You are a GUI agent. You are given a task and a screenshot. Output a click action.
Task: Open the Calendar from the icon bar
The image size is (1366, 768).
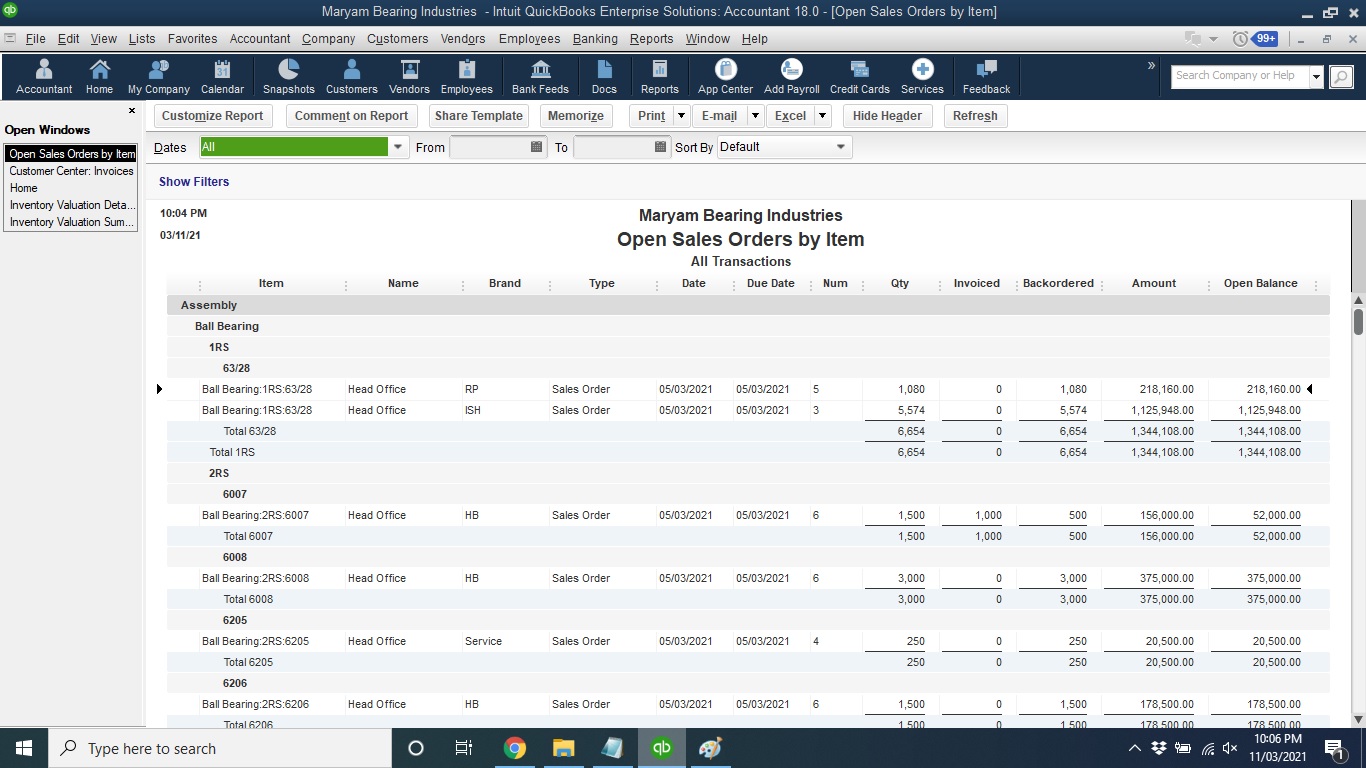pos(222,75)
